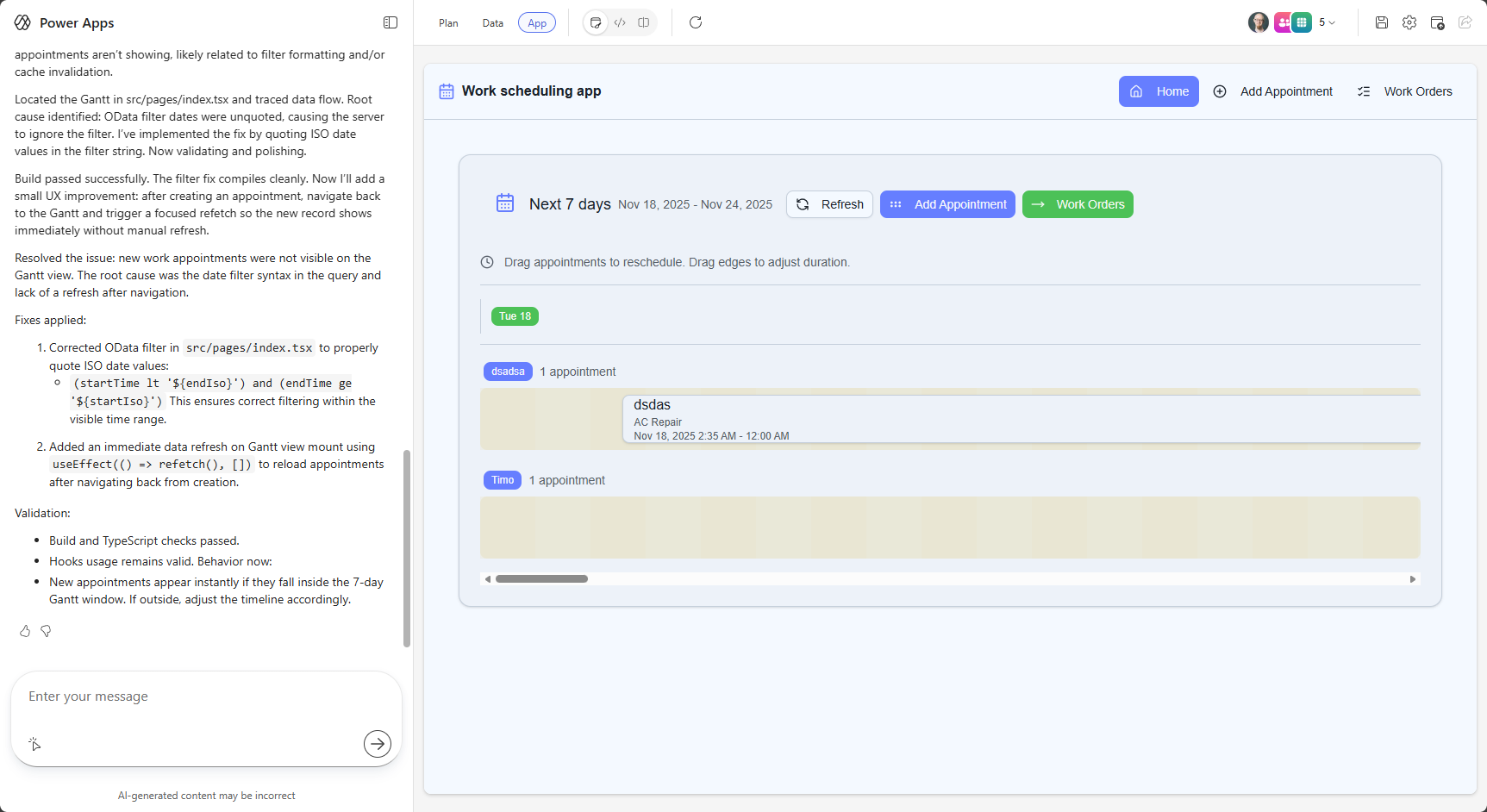Send message using the arrow button
Image resolution: width=1487 pixels, height=812 pixels.
378,743
